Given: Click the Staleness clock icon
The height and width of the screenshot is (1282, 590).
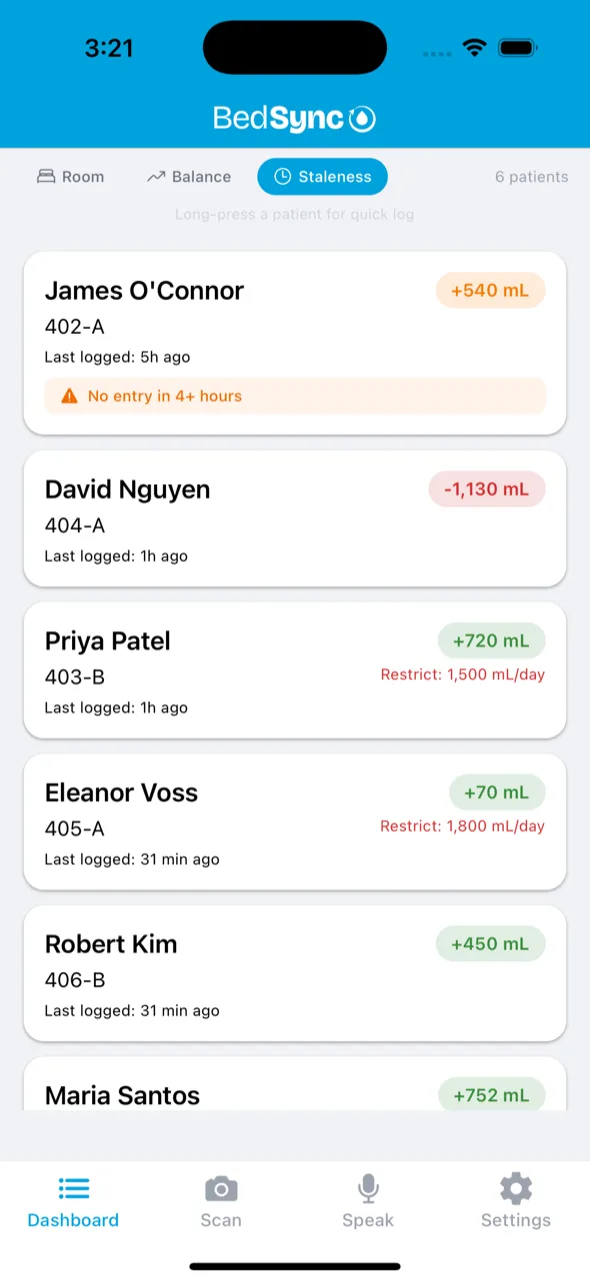Looking at the screenshot, I should 281,176.
